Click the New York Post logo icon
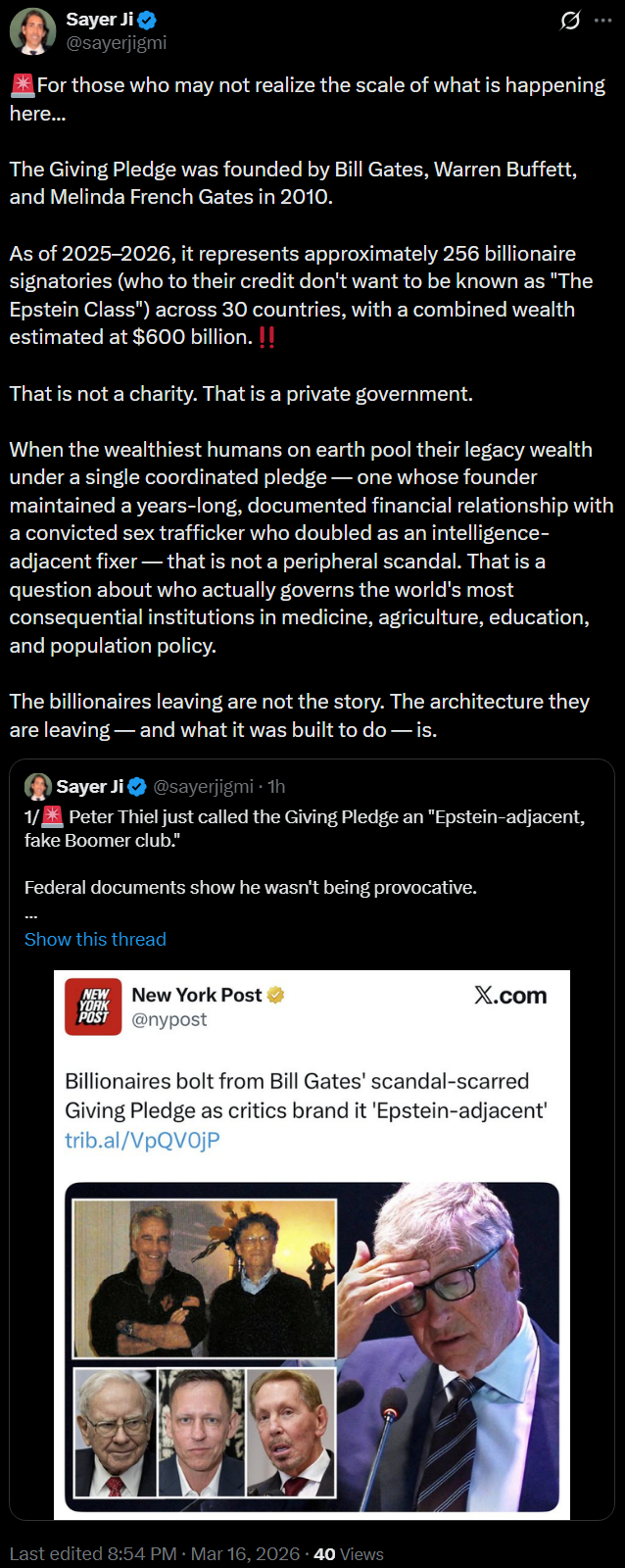Image resolution: width=625 pixels, height=1568 pixels. [x=93, y=1006]
